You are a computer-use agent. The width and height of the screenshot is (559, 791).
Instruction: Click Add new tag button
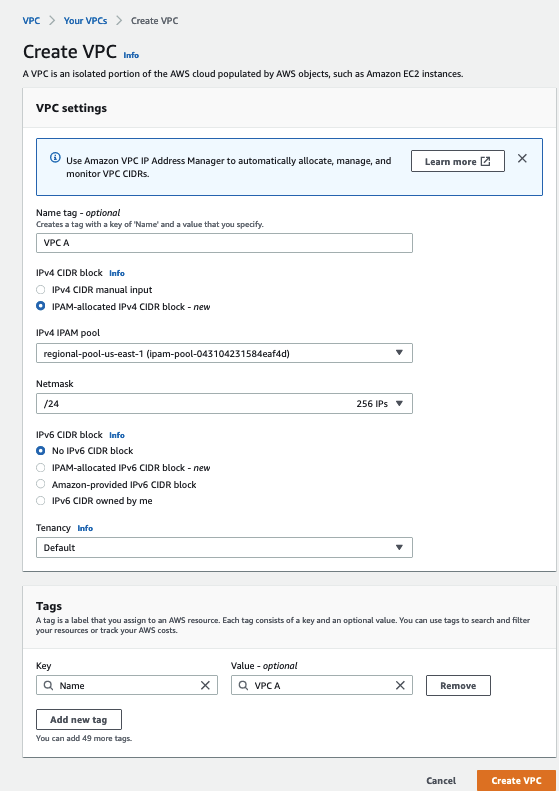[79, 719]
